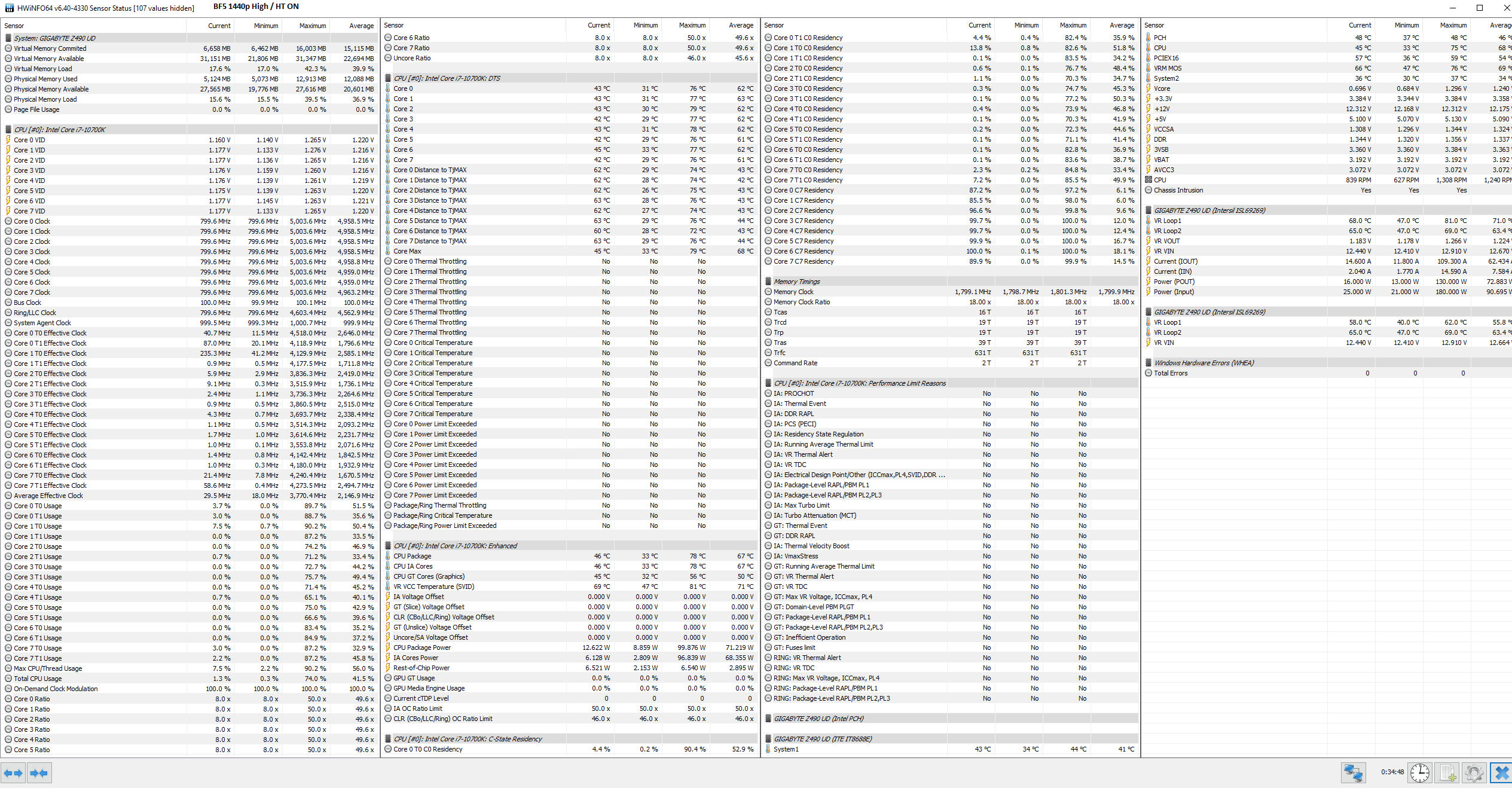Image resolution: width=1512 pixels, height=788 pixels.
Task: Click circle icon beside GPU GT Usage
Action: (x=387, y=678)
